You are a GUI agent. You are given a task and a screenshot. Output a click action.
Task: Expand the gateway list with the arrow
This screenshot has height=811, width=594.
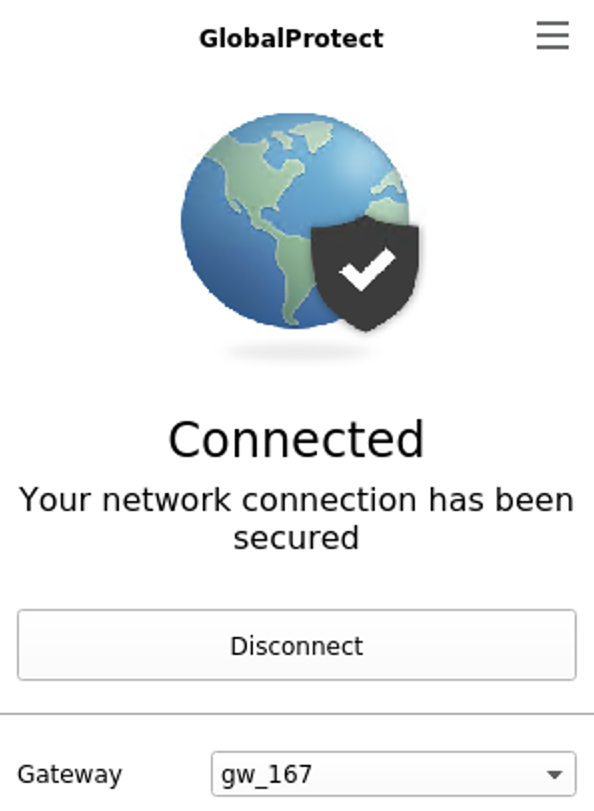(x=555, y=774)
